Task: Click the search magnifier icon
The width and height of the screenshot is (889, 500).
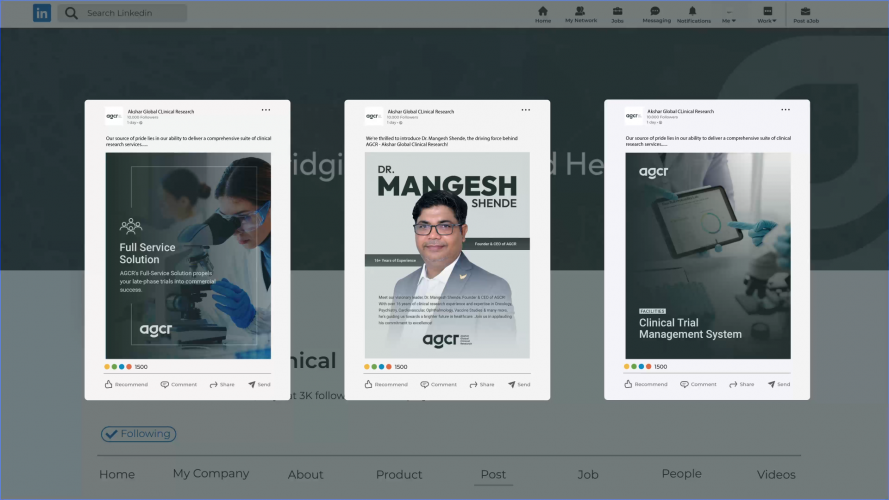Action: pos(71,12)
